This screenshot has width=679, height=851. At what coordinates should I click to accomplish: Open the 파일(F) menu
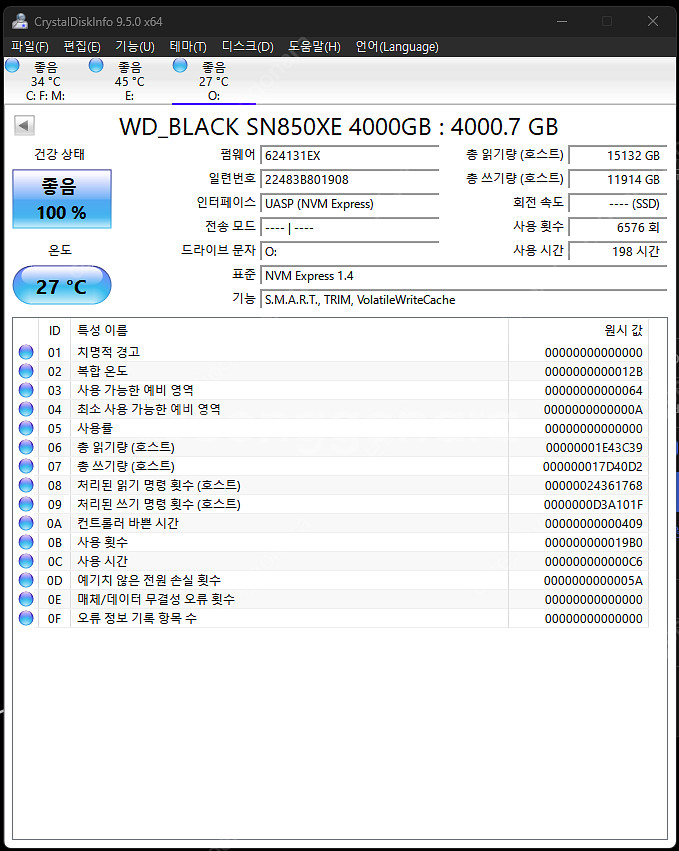click(30, 47)
